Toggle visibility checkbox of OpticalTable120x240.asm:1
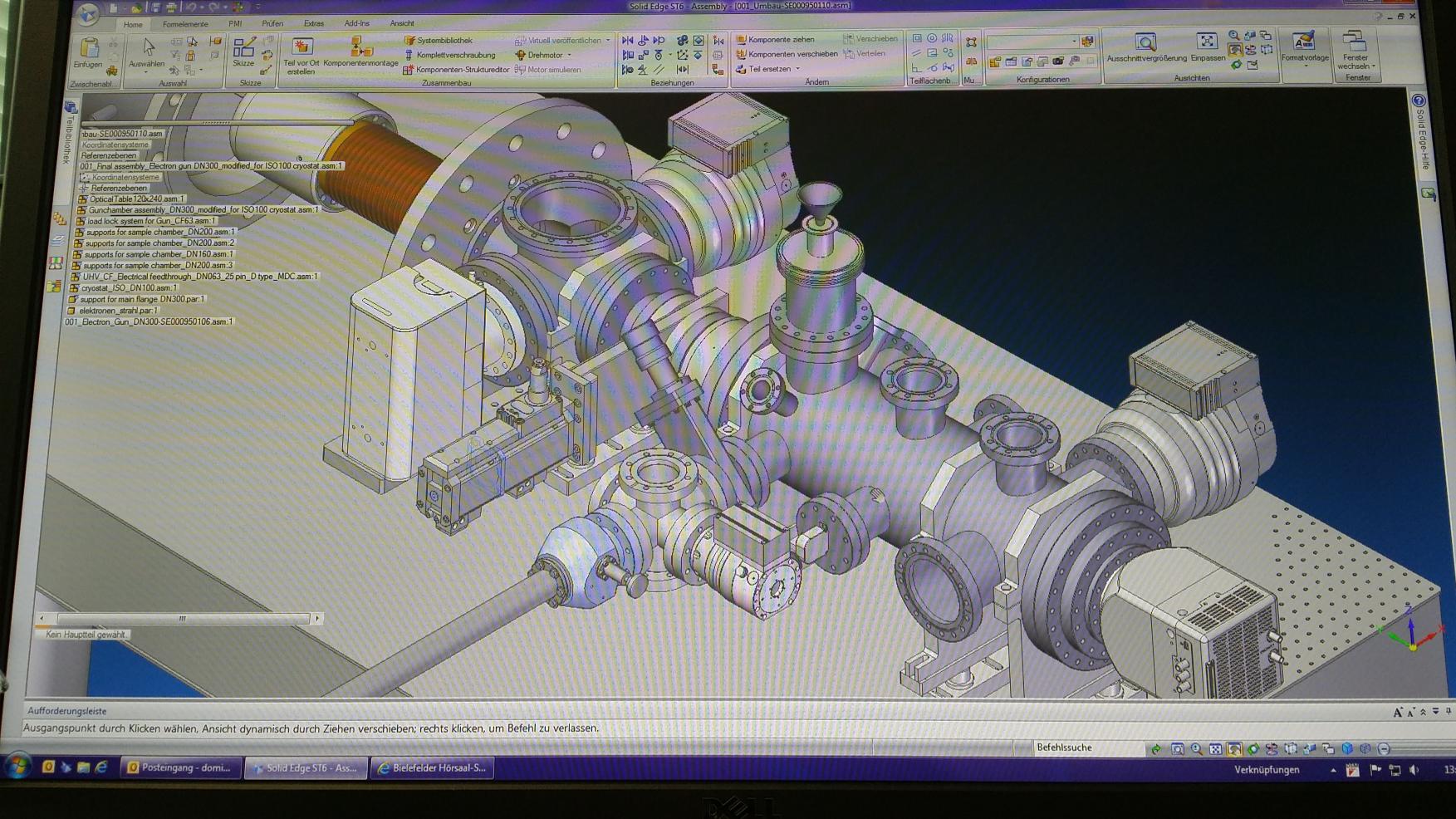 pyautogui.click(x=82, y=199)
